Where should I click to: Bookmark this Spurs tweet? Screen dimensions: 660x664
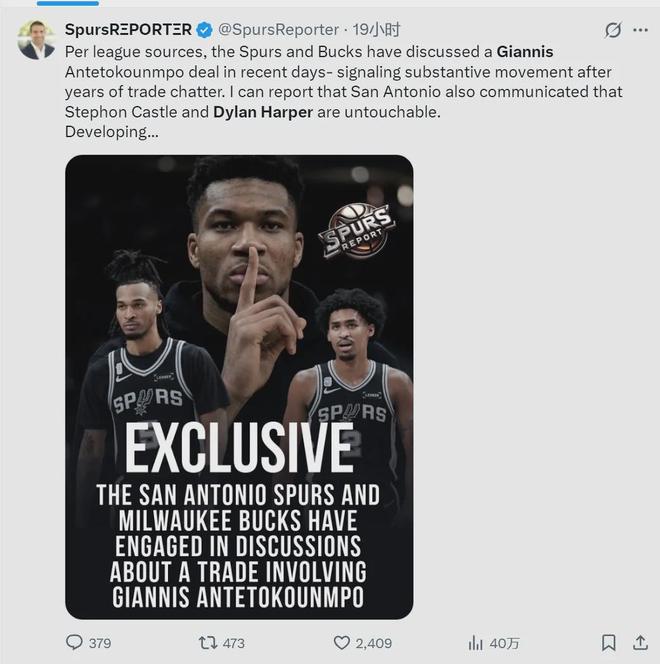pos(608,642)
